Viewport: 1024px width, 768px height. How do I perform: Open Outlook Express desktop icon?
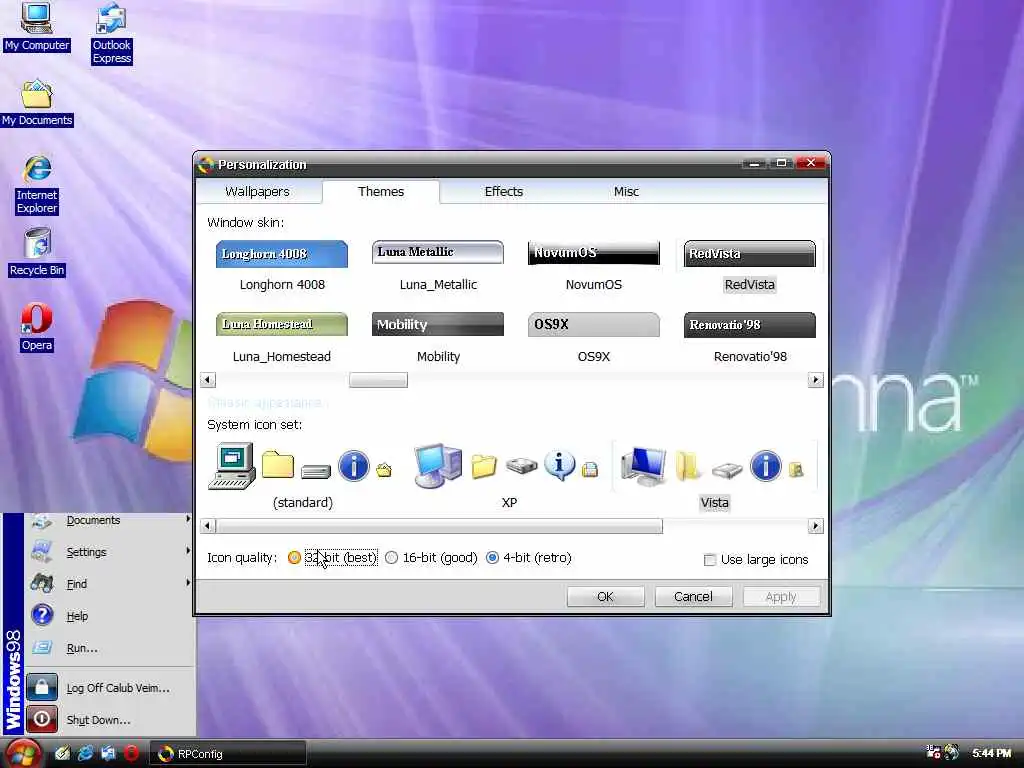pos(112,33)
